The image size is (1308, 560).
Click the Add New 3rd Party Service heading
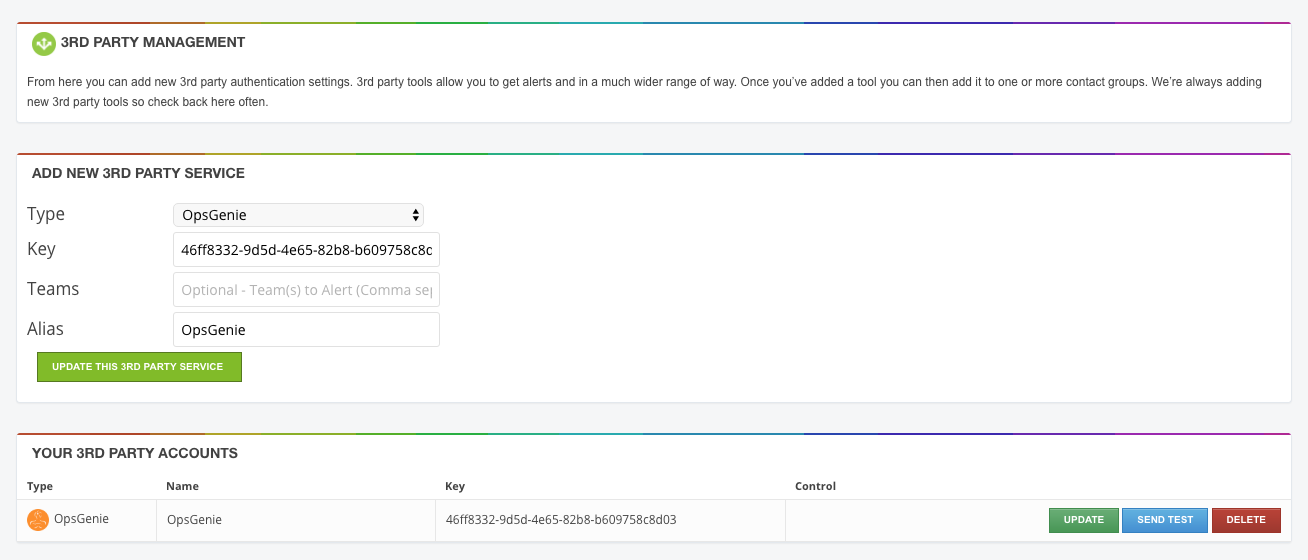pos(138,173)
